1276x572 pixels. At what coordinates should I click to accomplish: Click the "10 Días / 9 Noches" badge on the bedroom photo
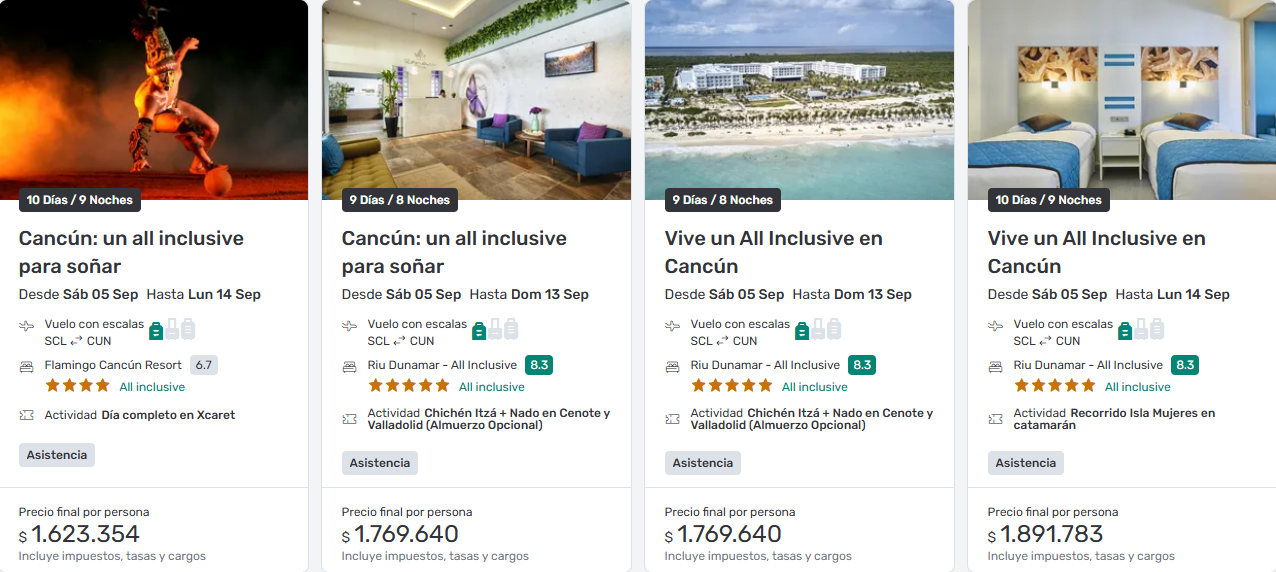(1048, 200)
